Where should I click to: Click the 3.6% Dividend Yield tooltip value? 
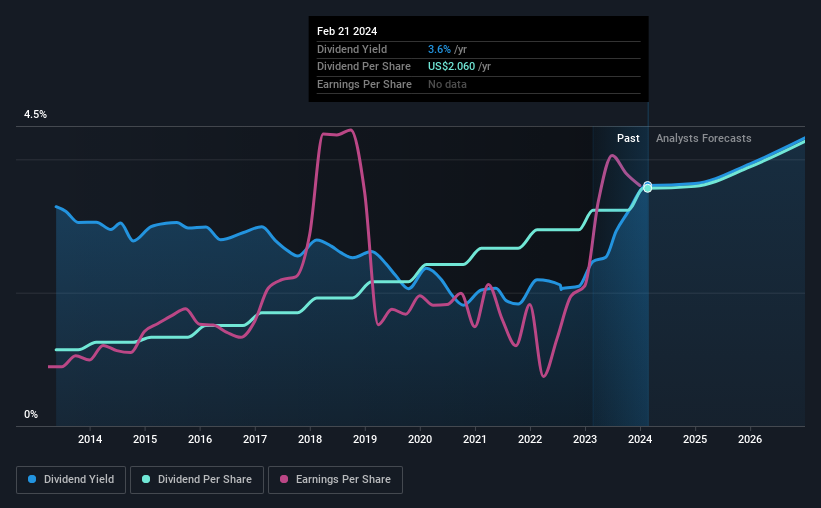(x=439, y=49)
